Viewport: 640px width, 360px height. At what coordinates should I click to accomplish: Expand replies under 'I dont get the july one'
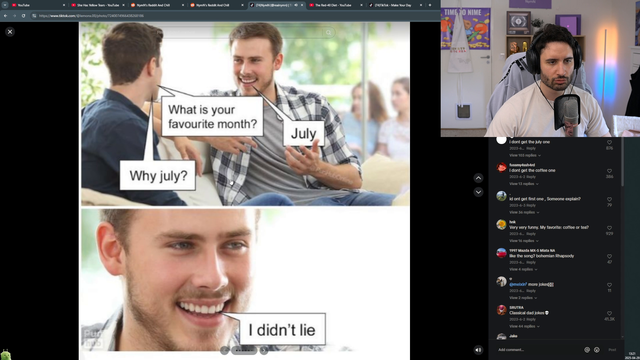(x=525, y=155)
